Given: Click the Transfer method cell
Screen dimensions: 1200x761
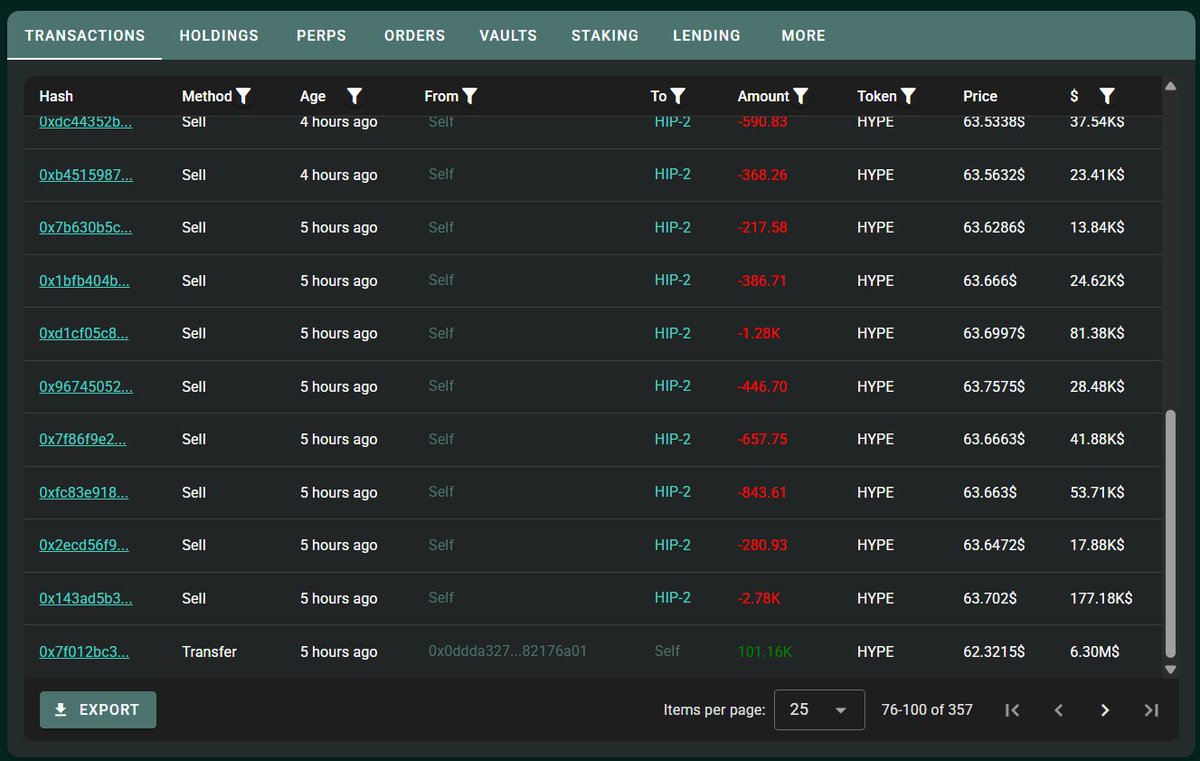Looking at the screenshot, I should (209, 652).
